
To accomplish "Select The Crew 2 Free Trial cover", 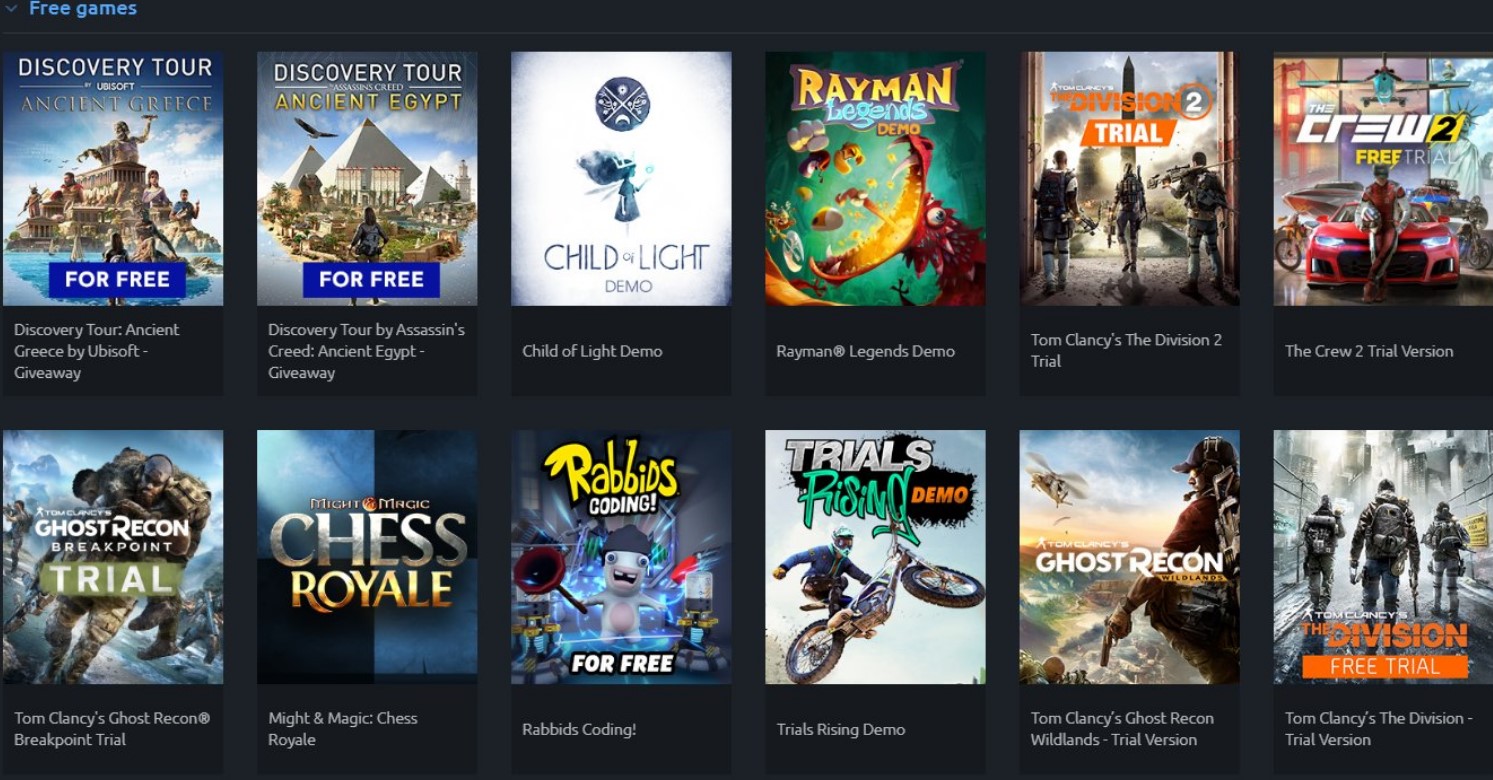I will (x=1383, y=179).
